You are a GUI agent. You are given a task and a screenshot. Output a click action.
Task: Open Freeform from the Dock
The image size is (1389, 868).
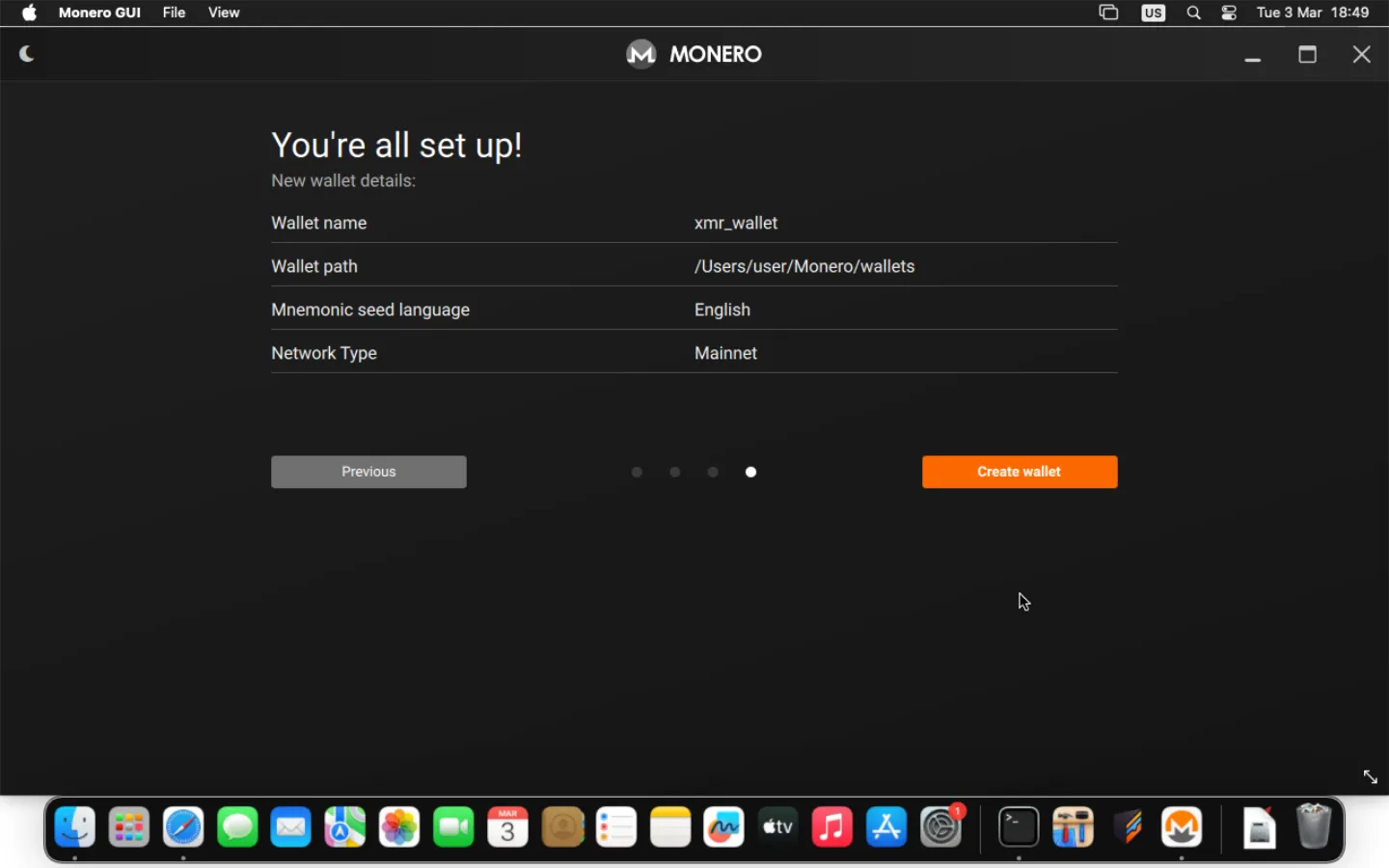tap(724, 827)
